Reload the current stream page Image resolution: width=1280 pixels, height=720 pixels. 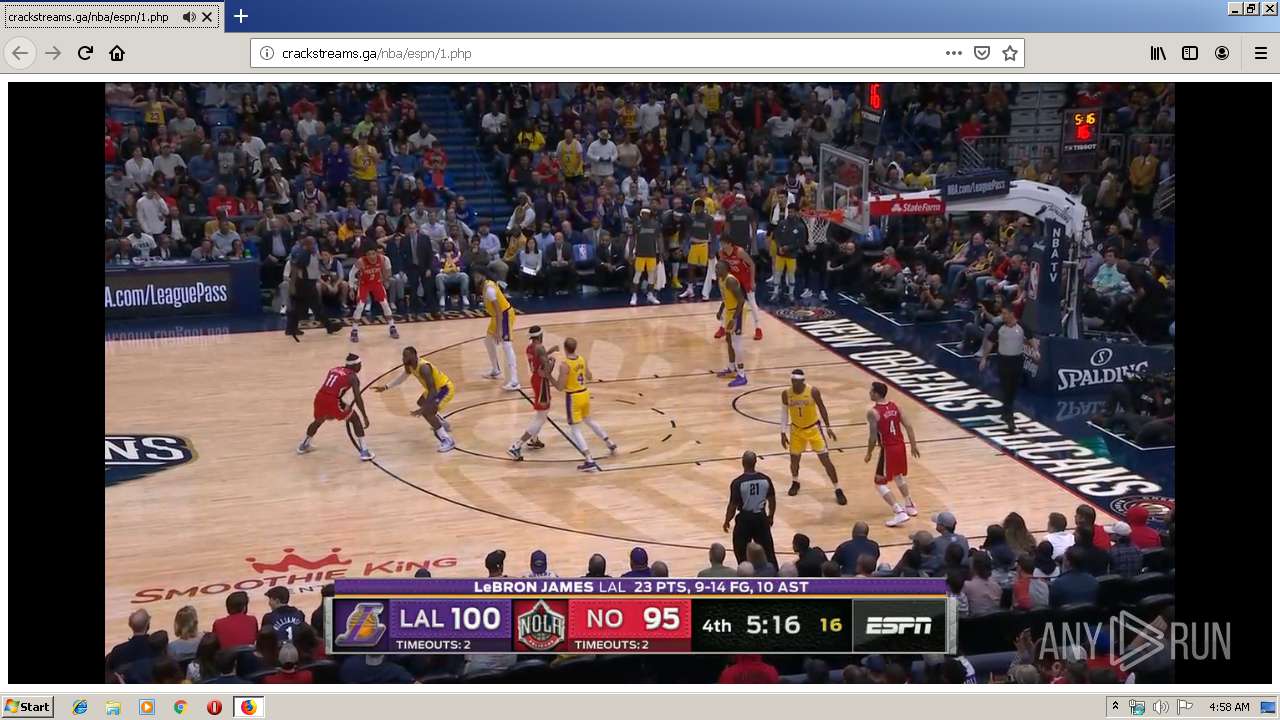coord(85,53)
